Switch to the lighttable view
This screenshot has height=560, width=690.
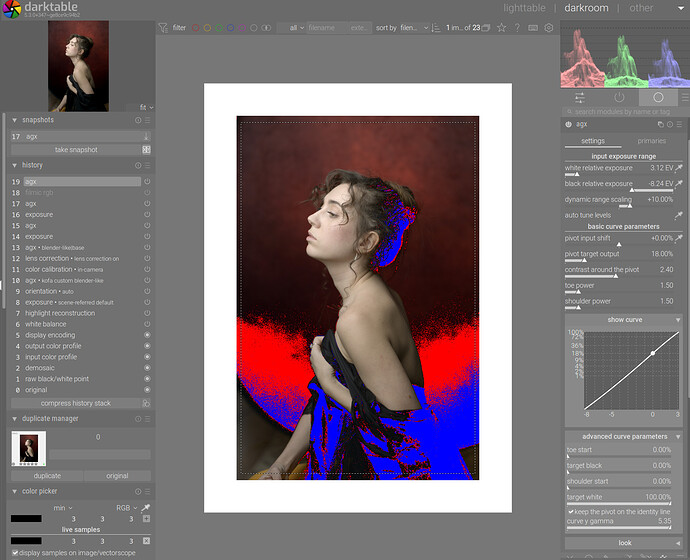[524, 8]
